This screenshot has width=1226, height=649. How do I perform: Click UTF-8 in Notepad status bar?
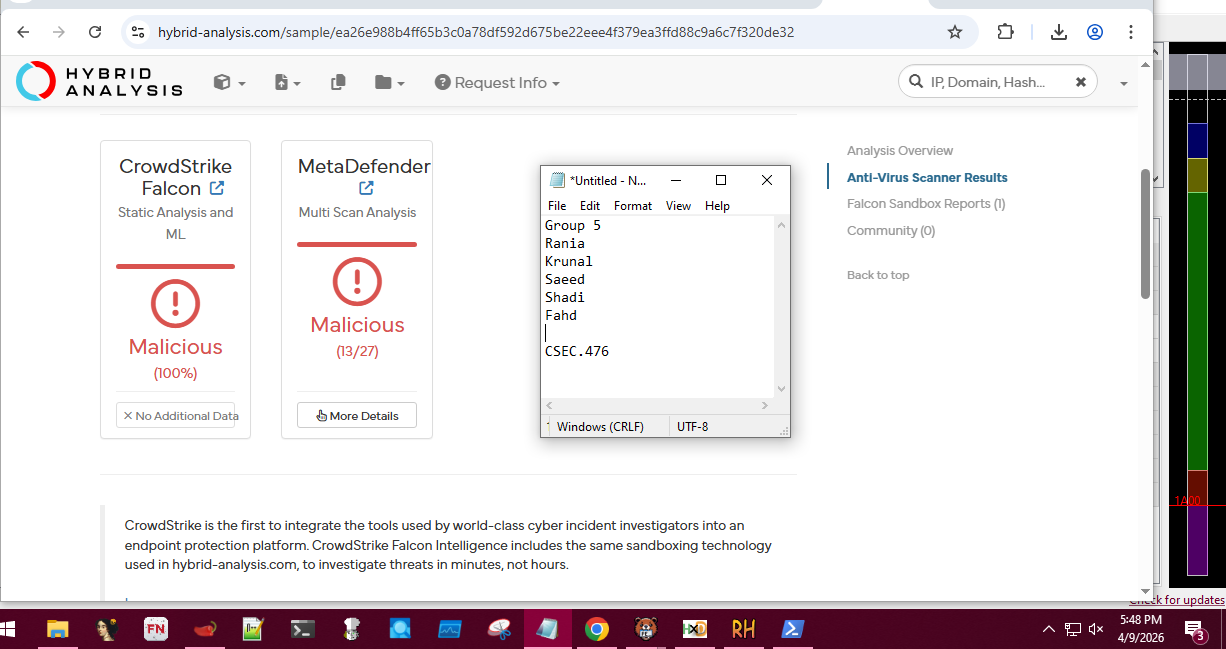pos(692,426)
